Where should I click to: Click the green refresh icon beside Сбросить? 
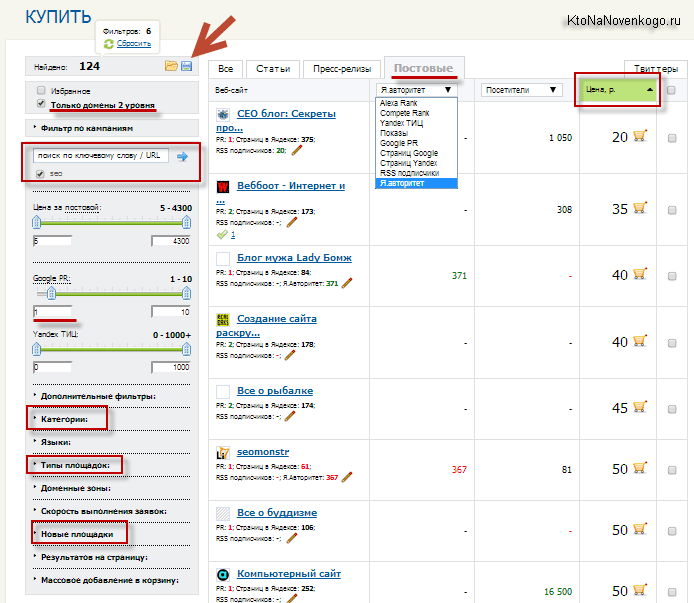109,44
